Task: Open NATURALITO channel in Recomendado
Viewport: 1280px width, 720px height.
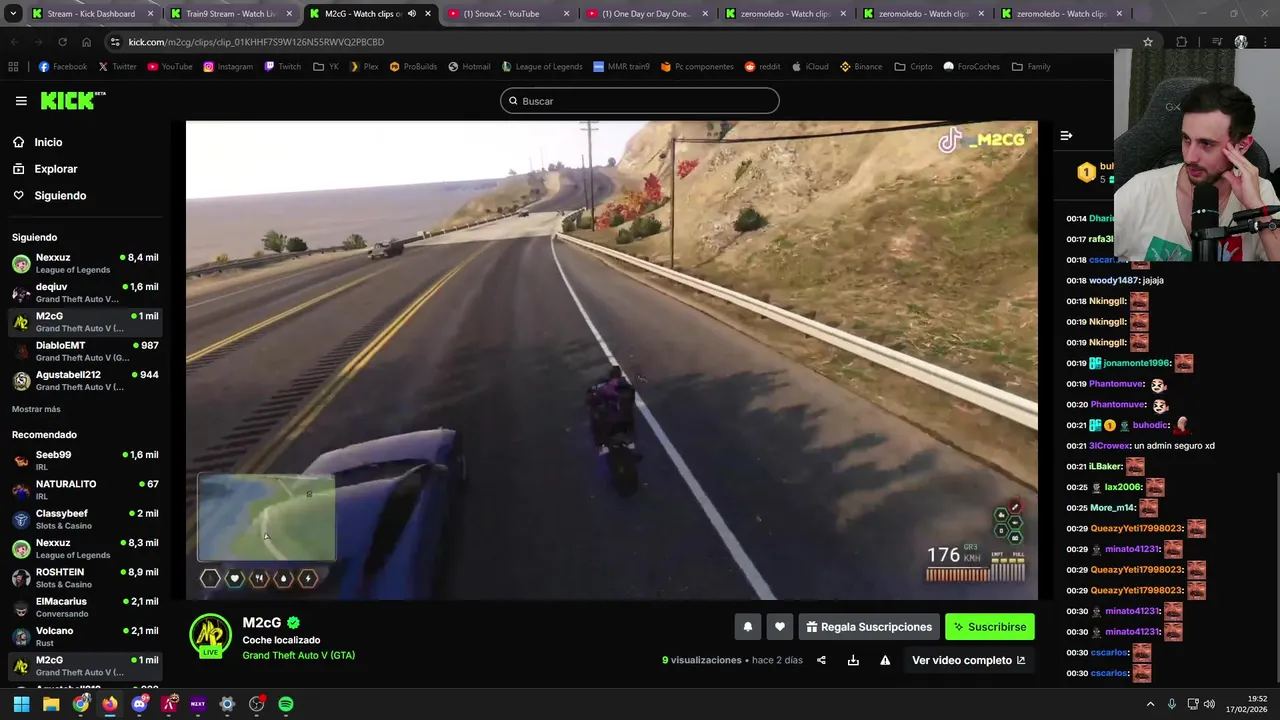Action: click(85, 489)
